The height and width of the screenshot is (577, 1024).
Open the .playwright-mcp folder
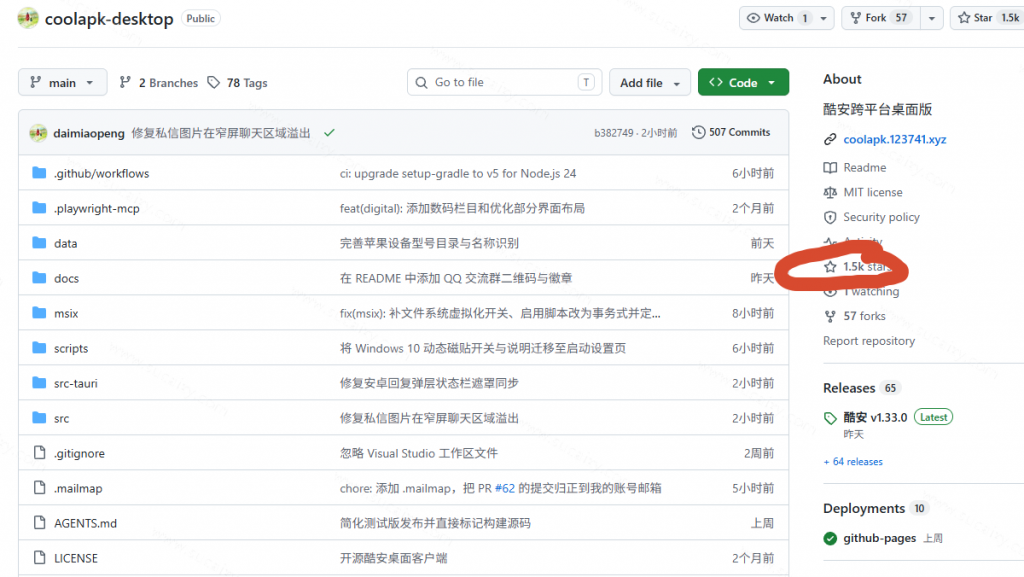(97, 209)
